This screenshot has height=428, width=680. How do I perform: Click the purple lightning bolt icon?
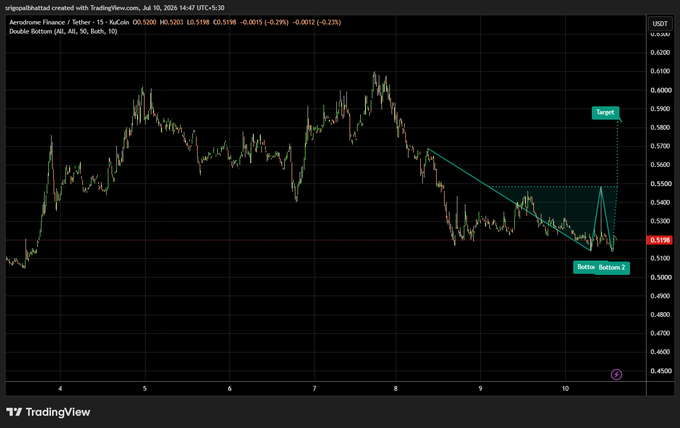tap(616, 374)
